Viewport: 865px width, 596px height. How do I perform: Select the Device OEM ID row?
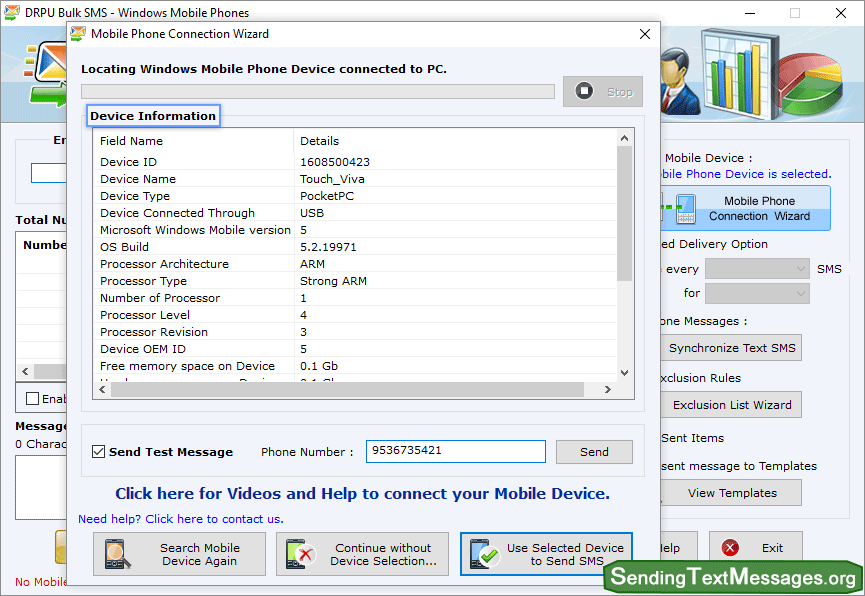pos(355,349)
